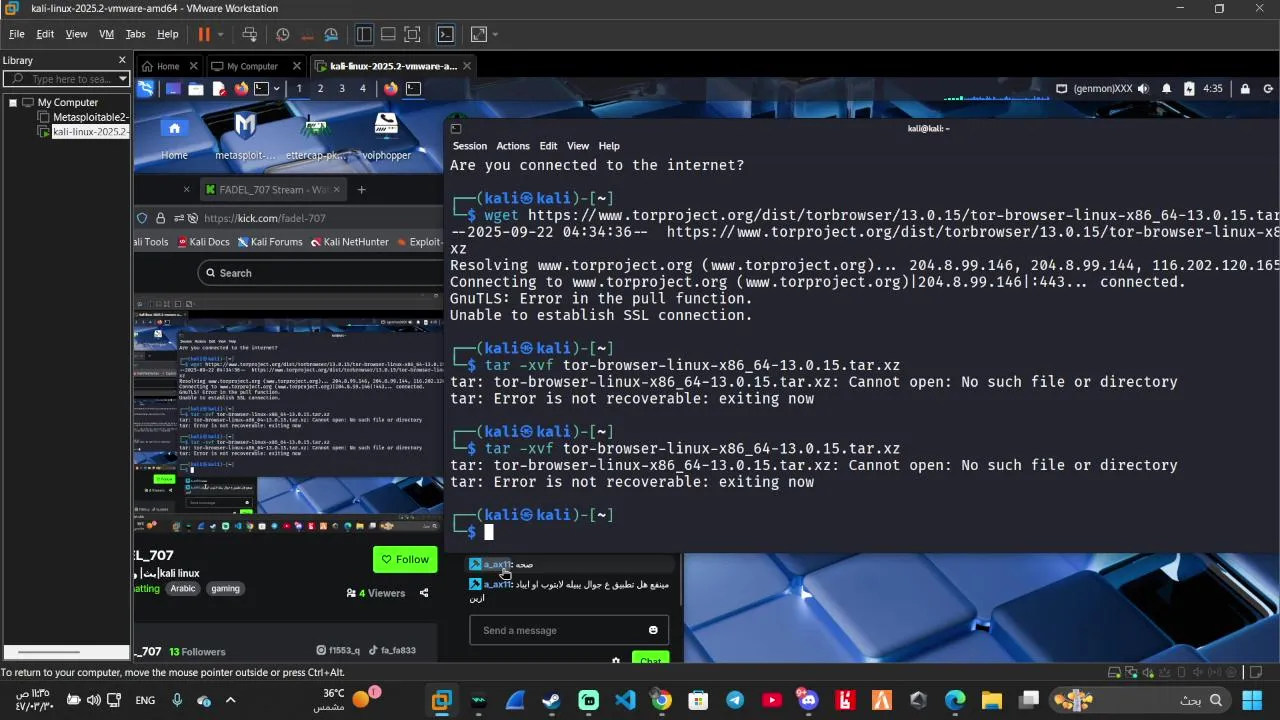
Task: Open Kali notifications bell icon
Action: point(1166,88)
